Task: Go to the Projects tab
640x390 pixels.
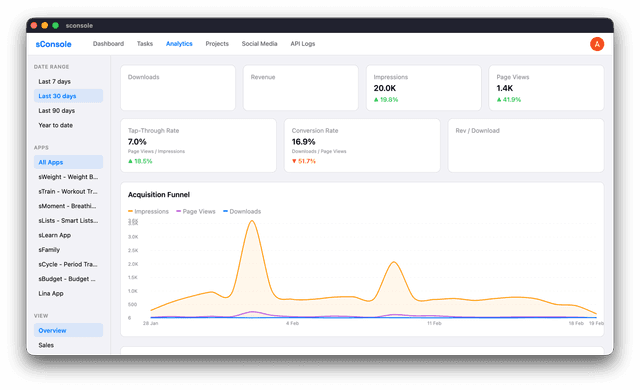Action: click(217, 44)
